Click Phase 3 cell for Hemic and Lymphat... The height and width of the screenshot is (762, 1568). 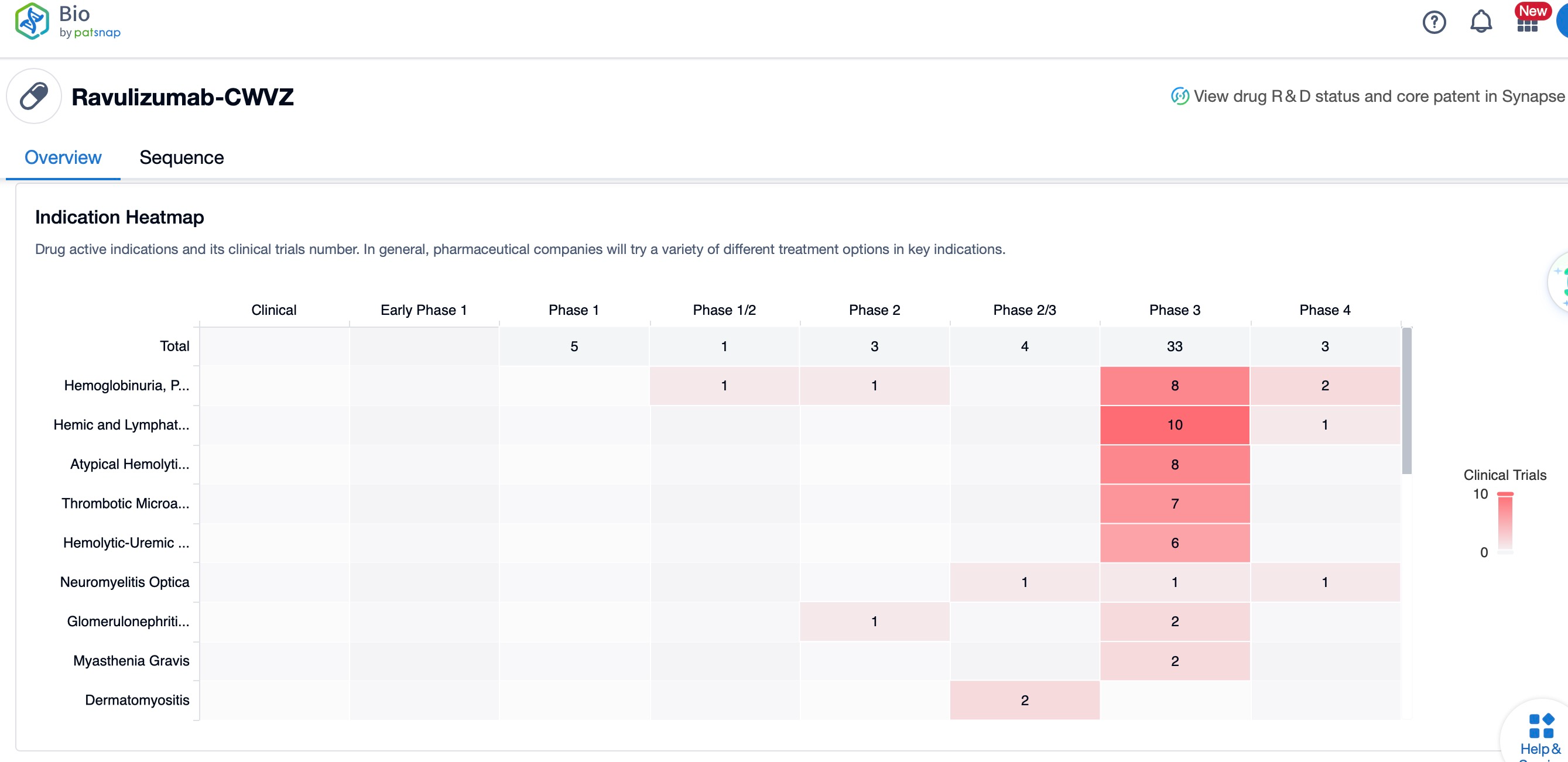point(1175,425)
